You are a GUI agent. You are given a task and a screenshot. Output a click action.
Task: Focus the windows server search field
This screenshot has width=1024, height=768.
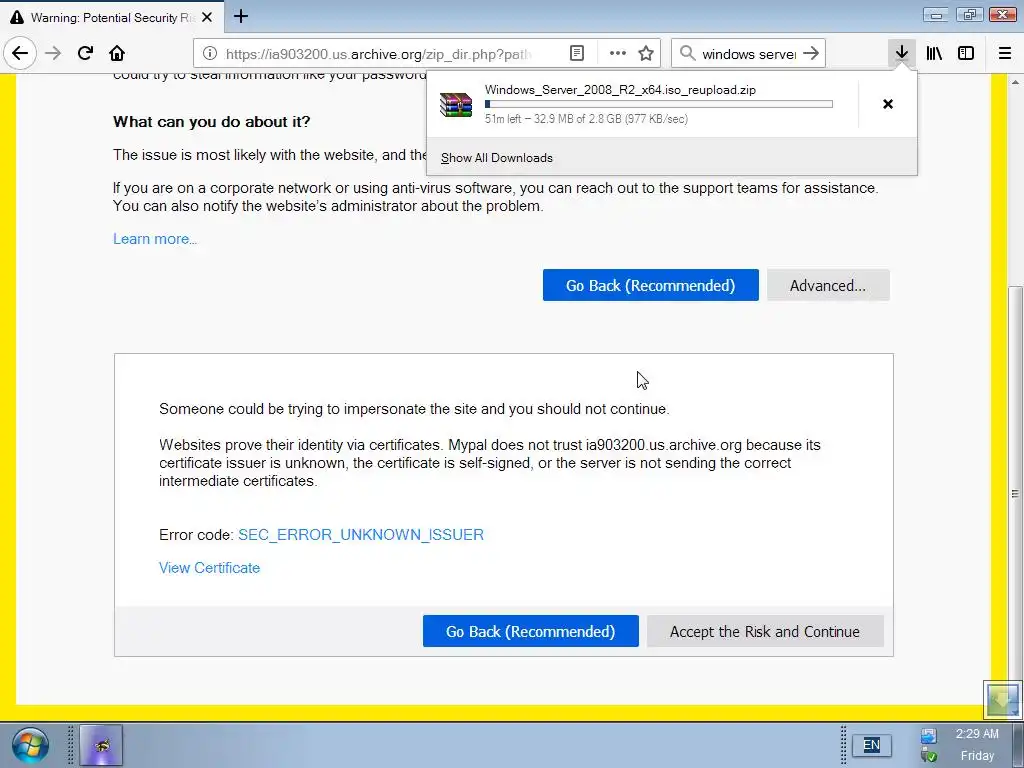click(749, 54)
